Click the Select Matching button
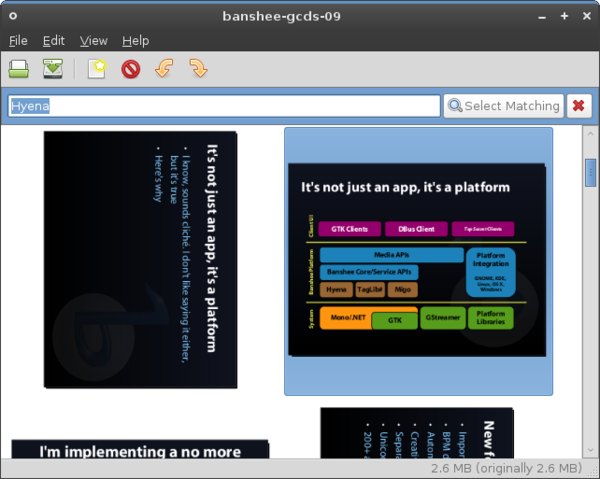Image resolution: width=600 pixels, height=479 pixels. tap(504, 106)
